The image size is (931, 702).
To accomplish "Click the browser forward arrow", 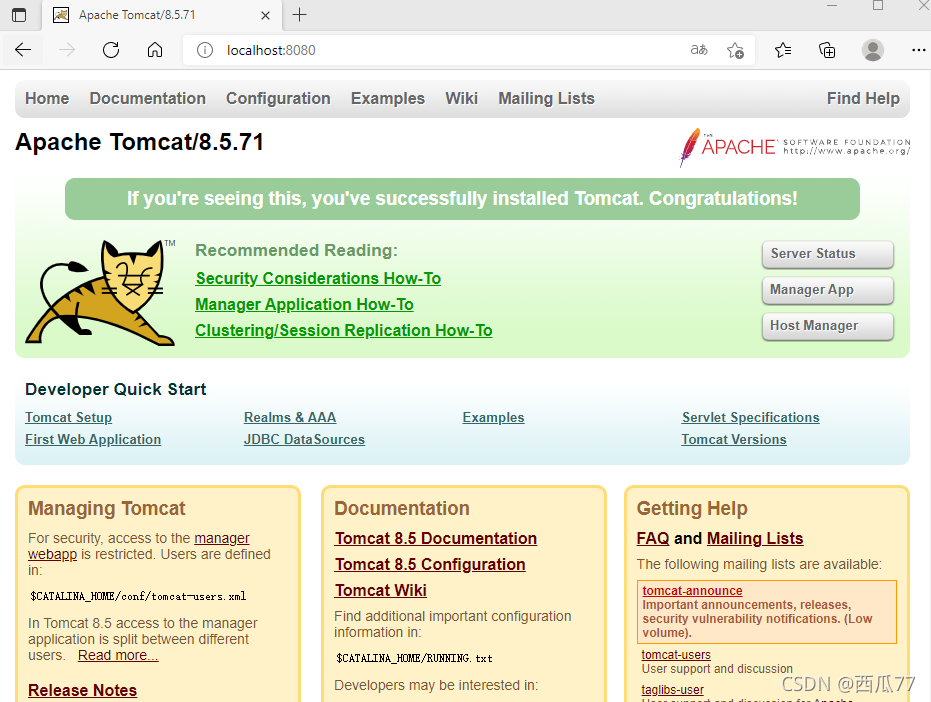I will [x=67, y=50].
